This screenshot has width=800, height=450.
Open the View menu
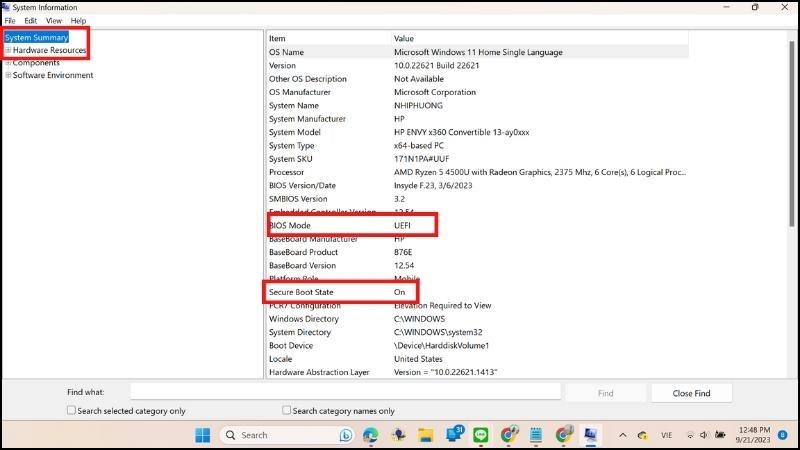(x=54, y=20)
